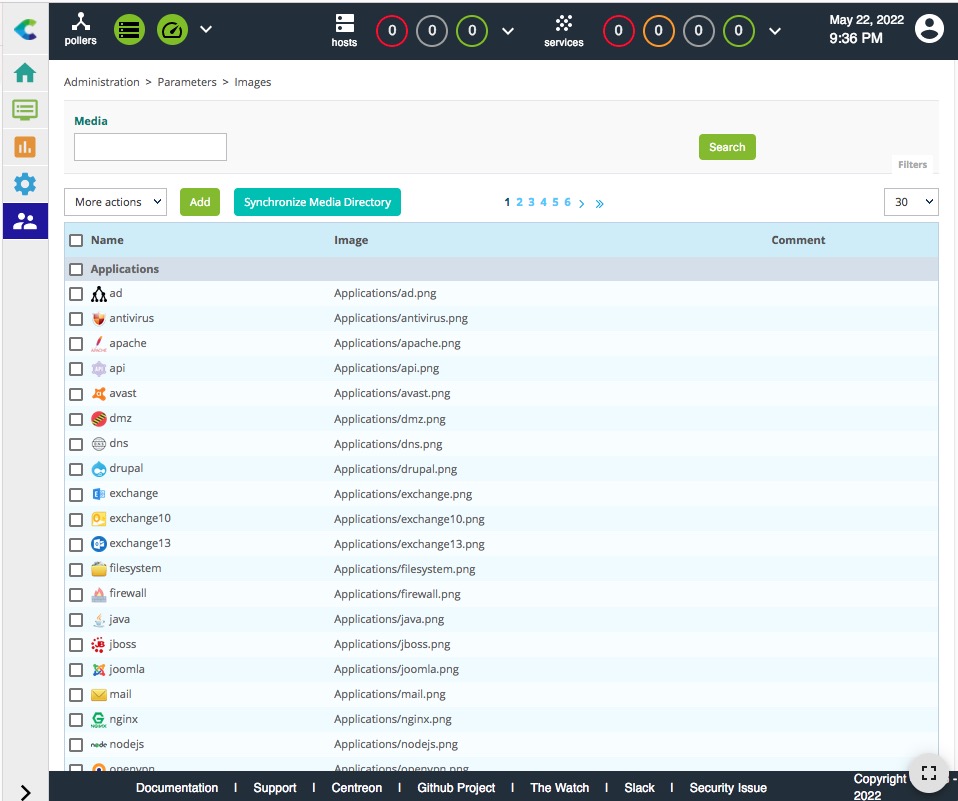Toggle the select-all checkbox beside Name
The height and width of the screenshot is (801, 958).
coord(76,240)
